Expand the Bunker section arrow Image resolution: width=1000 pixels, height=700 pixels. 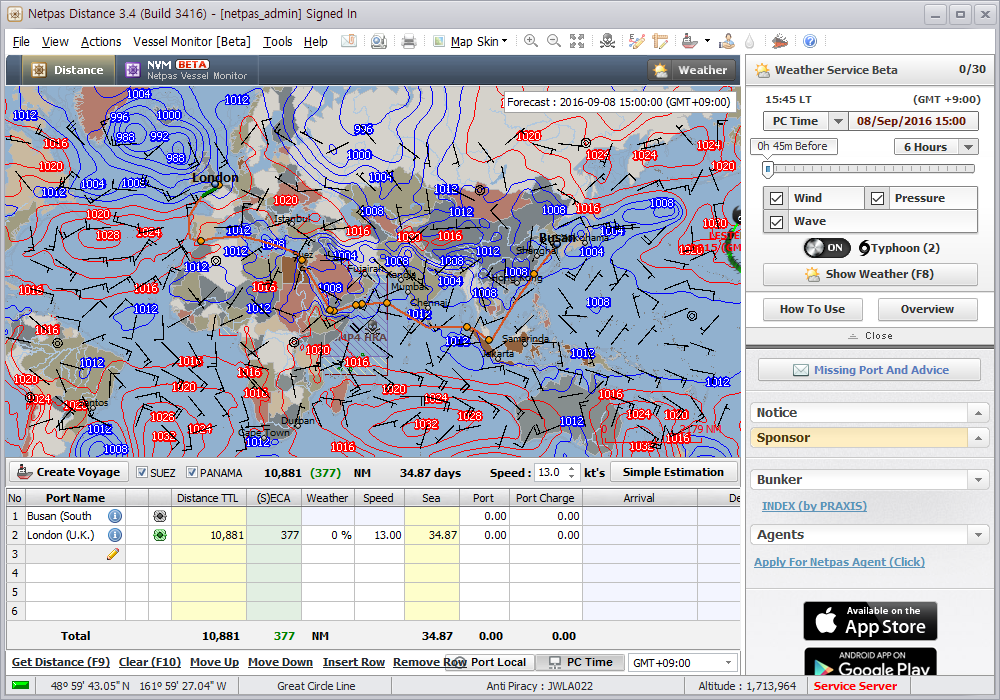pos(978,480)
